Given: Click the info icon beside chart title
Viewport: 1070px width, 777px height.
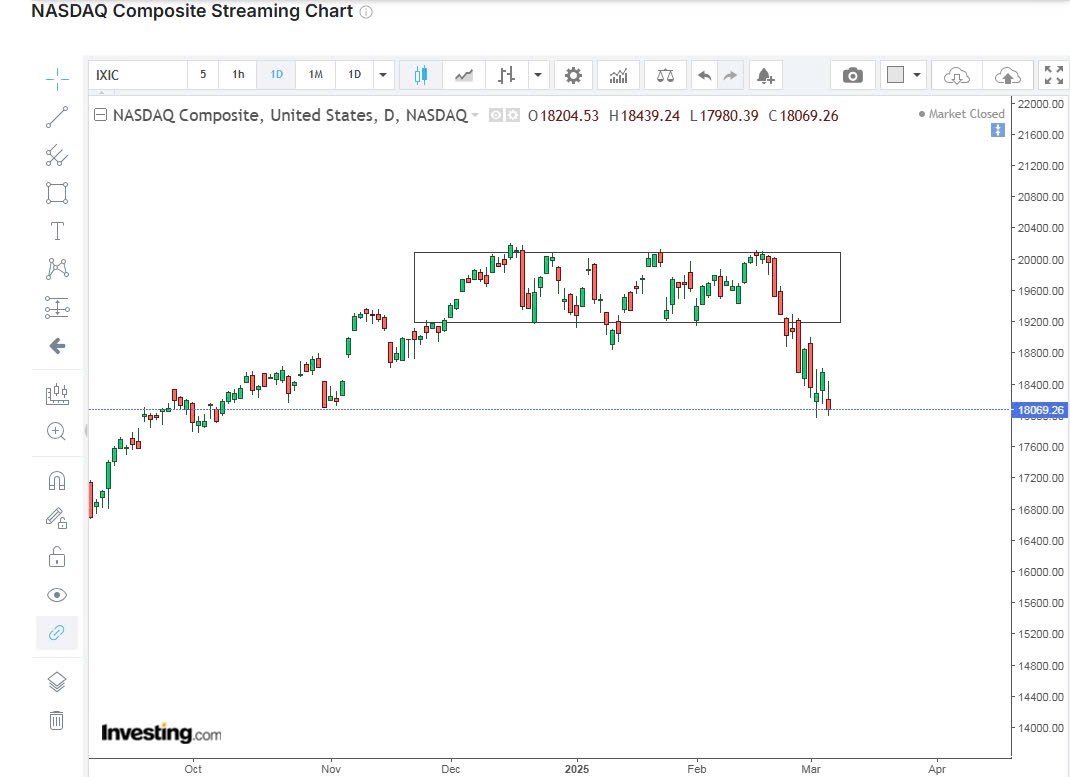Looking at the screenshot, I should [x=366, y=12].
